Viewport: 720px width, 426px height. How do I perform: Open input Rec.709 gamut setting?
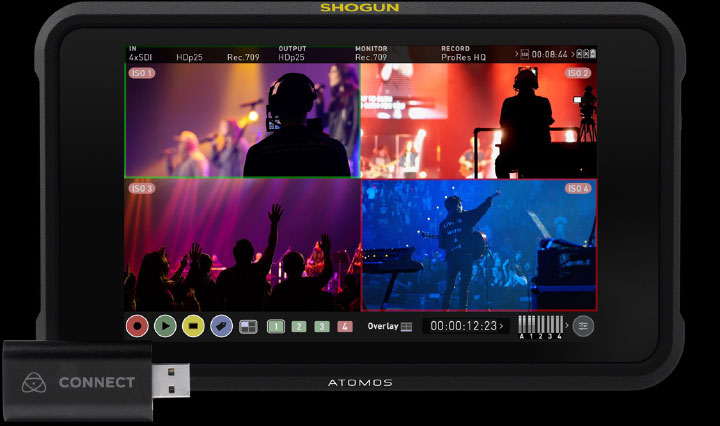pyautogui.click(x=243, y=57)
